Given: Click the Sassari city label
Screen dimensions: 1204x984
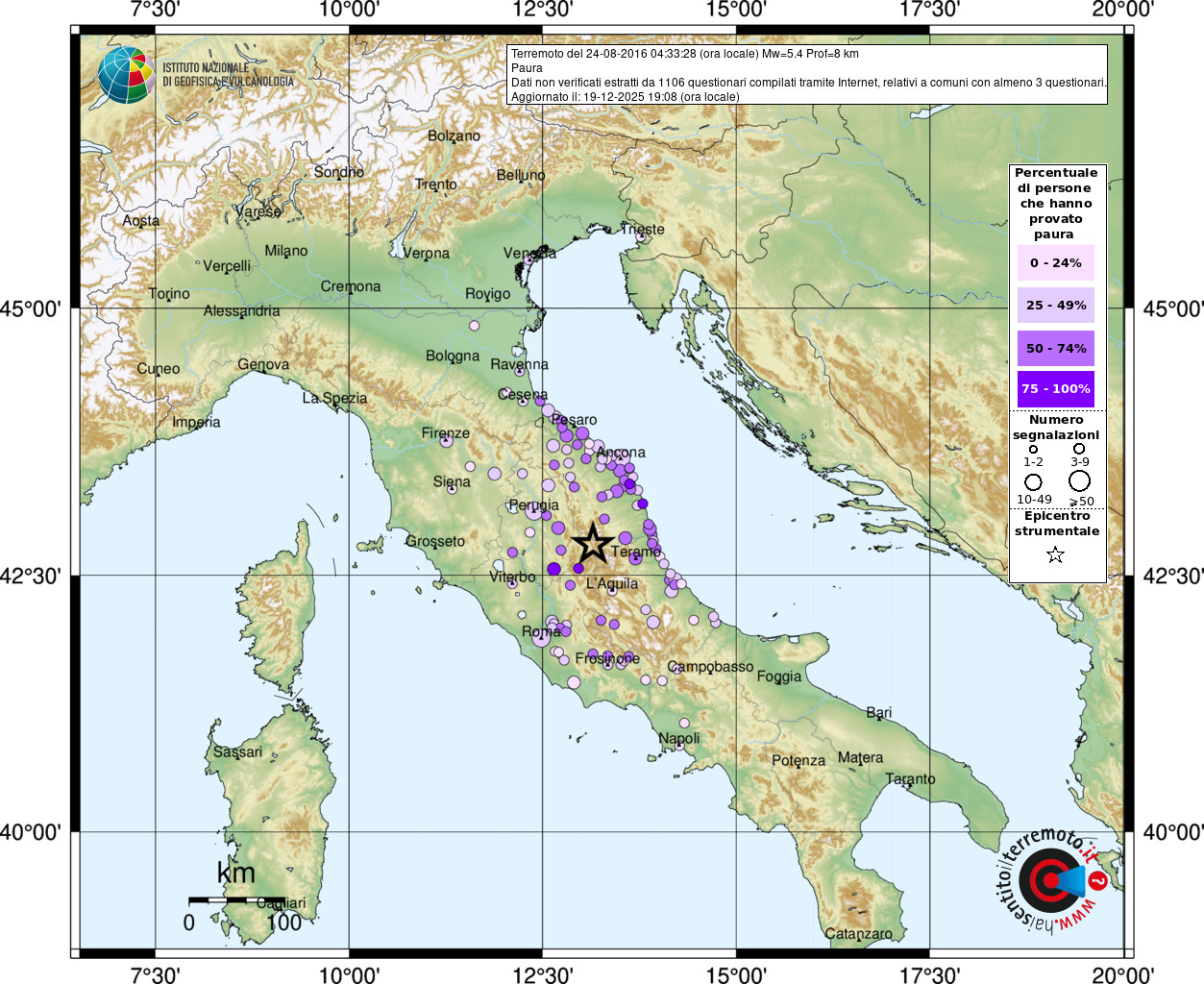Looking at the screenshot, I should coord(237,751).
